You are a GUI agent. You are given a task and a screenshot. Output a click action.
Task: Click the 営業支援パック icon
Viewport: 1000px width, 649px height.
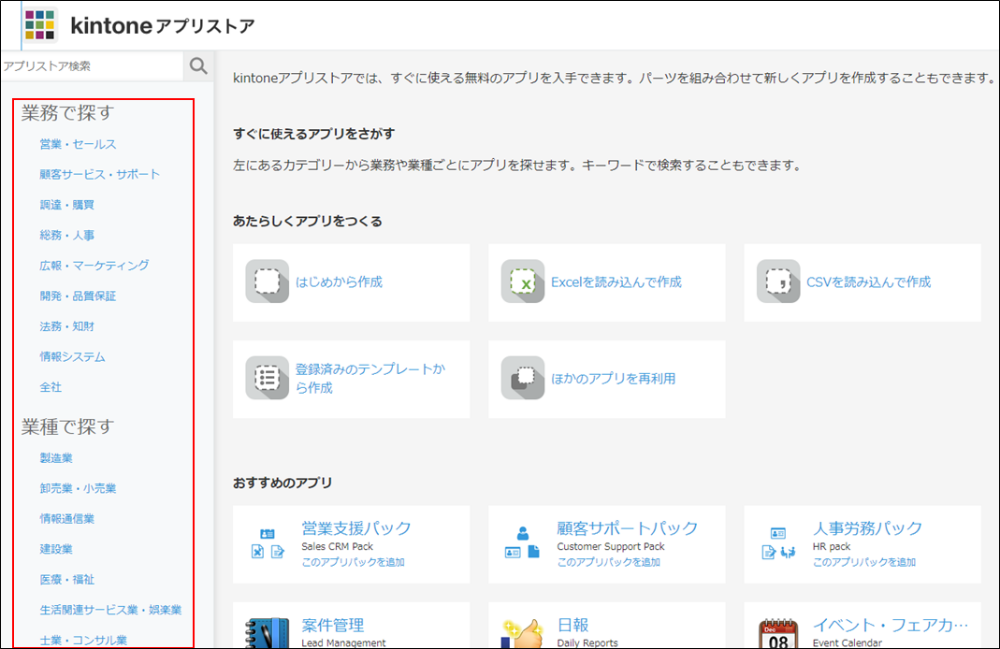pos(268,543)
